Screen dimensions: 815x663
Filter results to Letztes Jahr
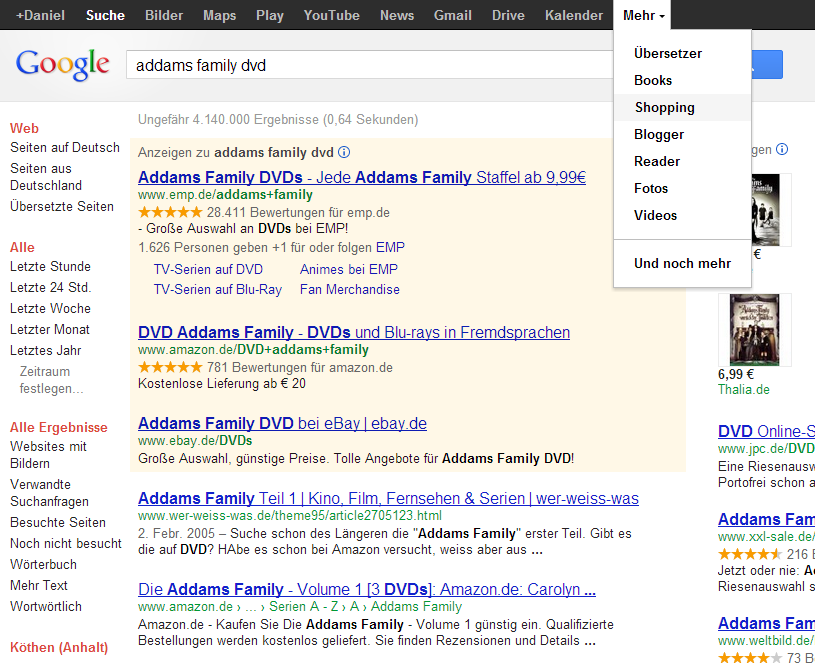pyautogui.click(x=46, y=351)
